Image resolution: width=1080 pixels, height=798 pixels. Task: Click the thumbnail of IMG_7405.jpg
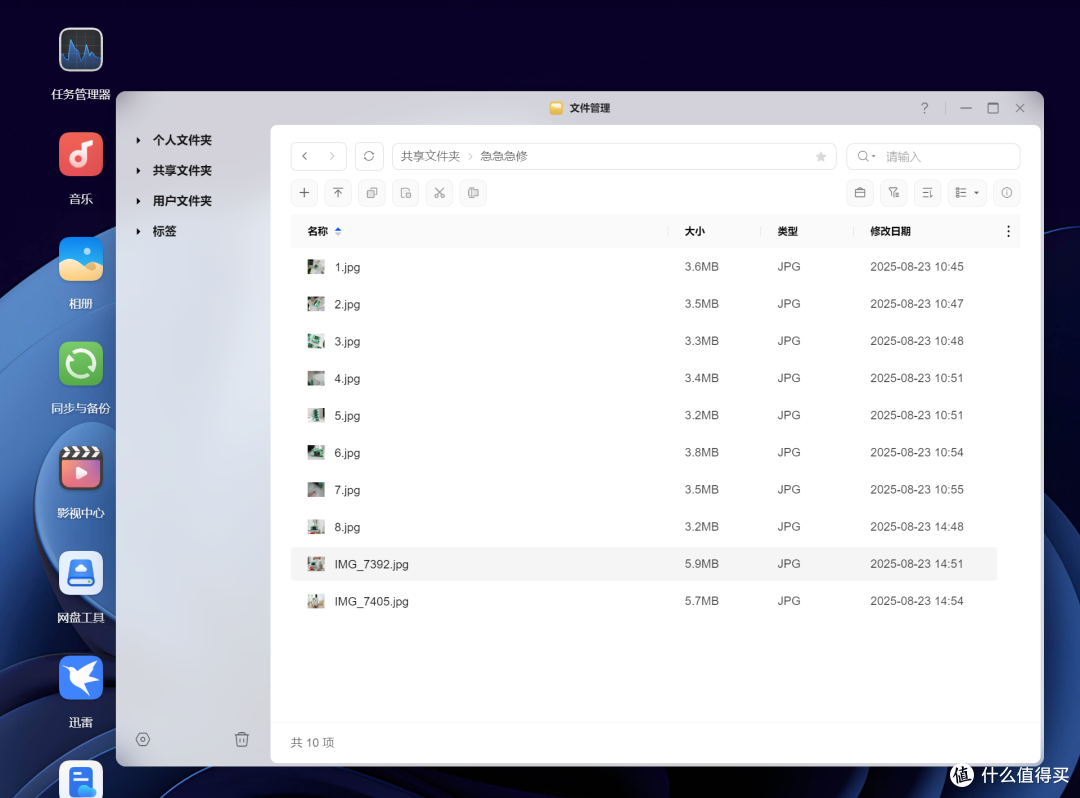point(315,601)
